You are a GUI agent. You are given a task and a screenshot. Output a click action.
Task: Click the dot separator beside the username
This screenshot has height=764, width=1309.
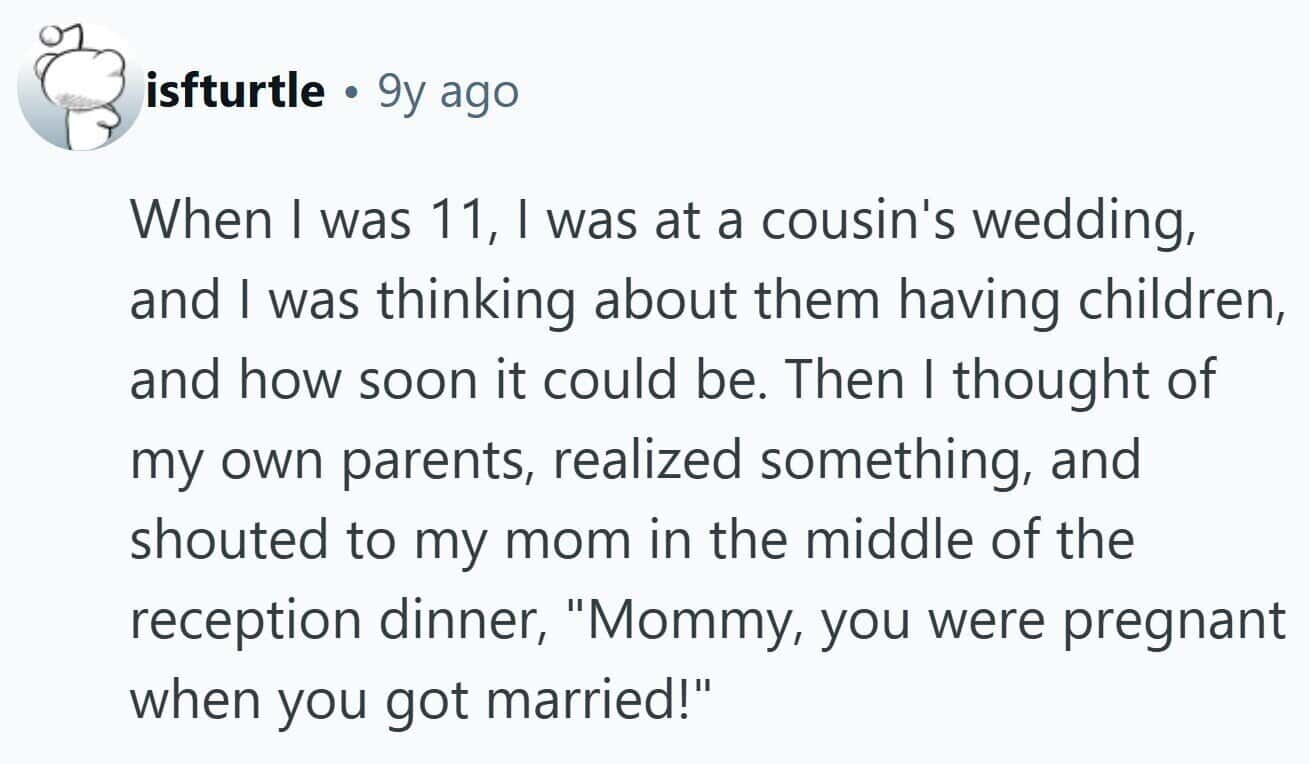[351, 93]
